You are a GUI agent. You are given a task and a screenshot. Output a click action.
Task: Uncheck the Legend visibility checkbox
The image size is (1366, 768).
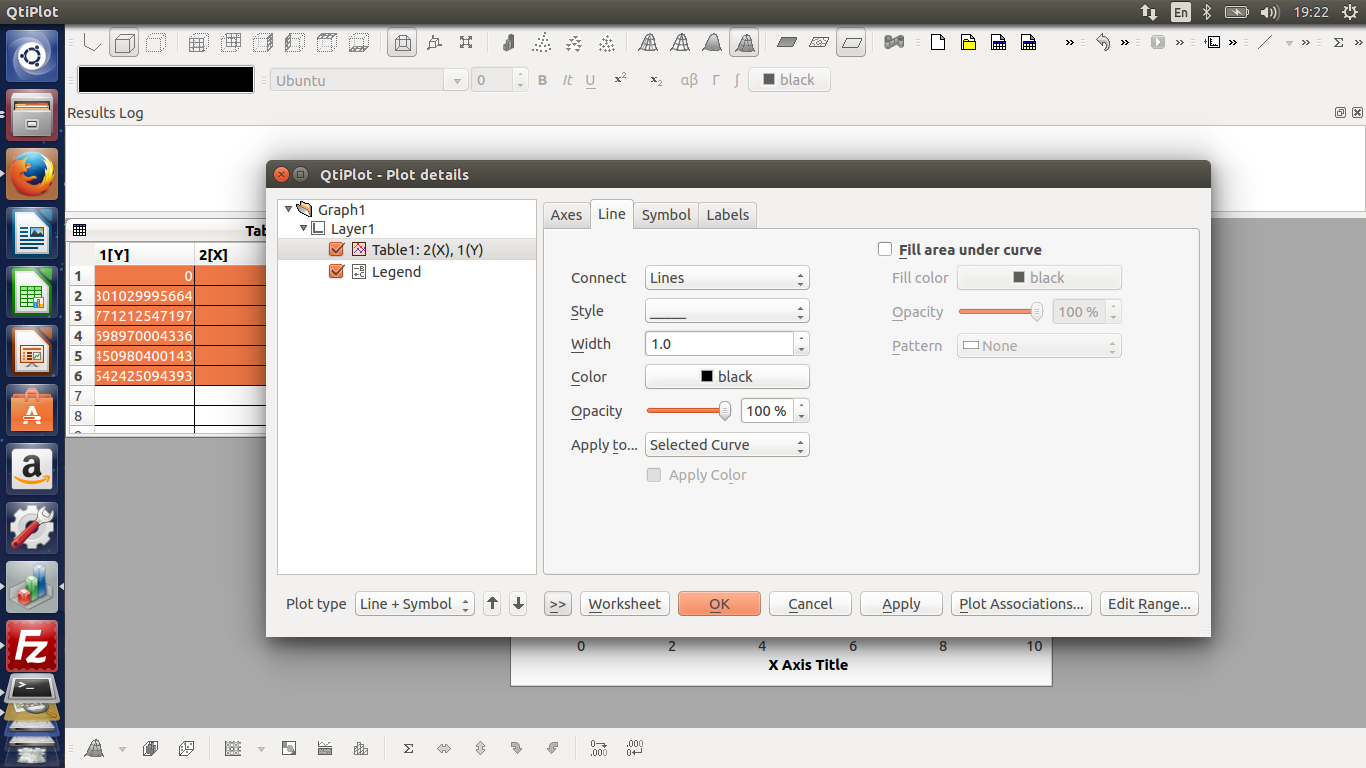(x=336, y=272)
